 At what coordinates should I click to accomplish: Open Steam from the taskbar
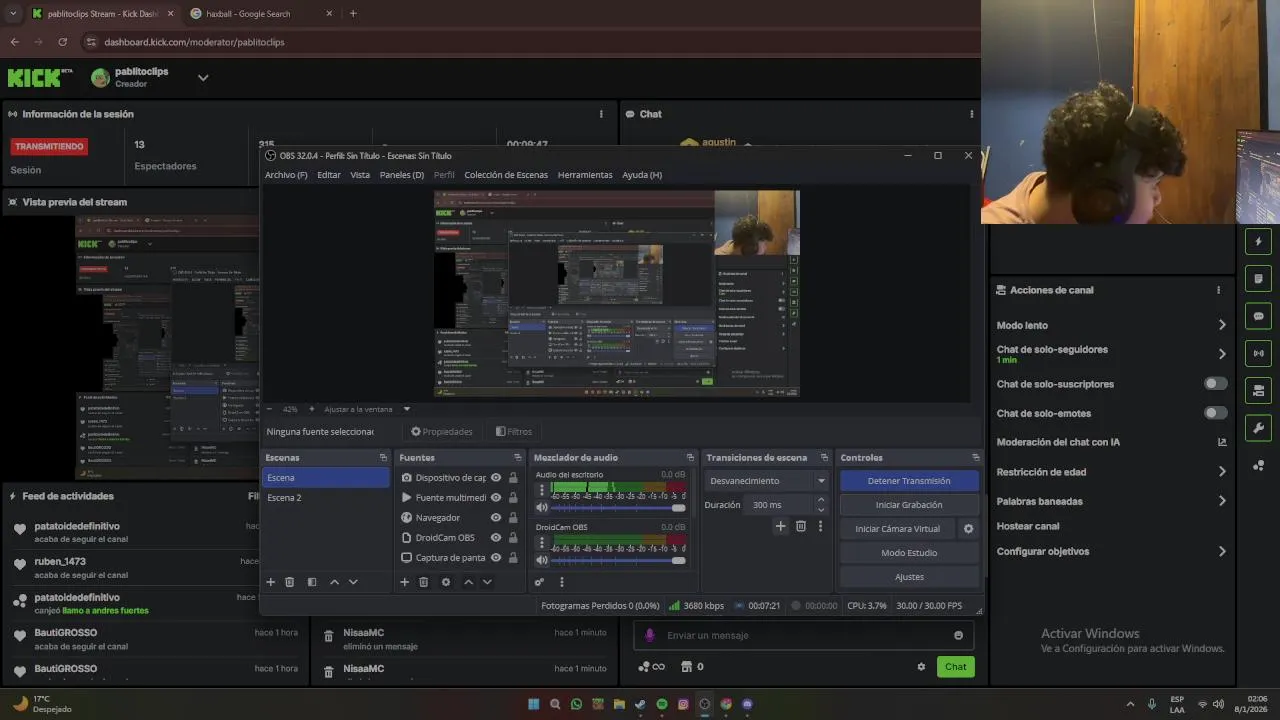(x=641, y=704)
